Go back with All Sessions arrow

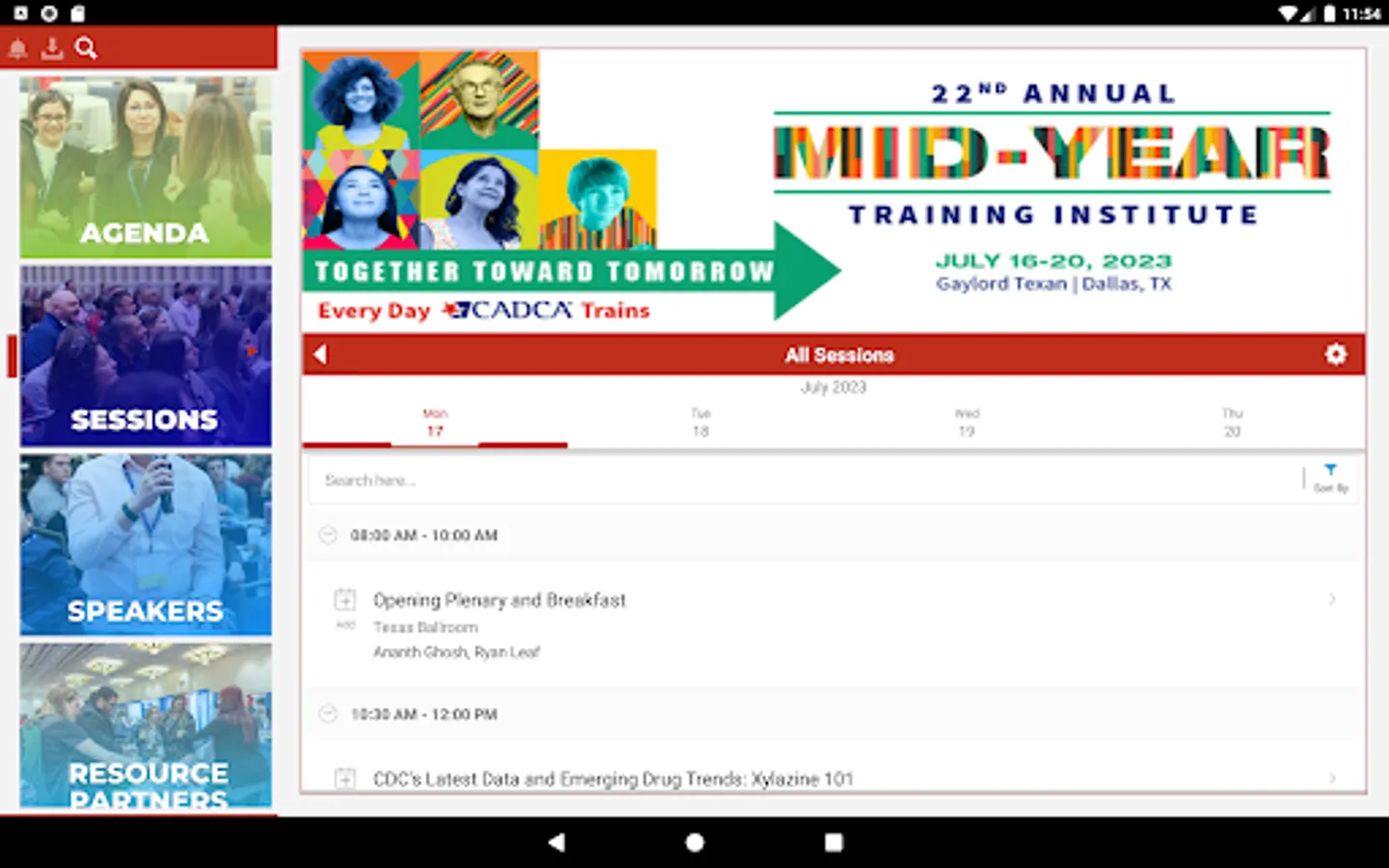pos(320,355)
